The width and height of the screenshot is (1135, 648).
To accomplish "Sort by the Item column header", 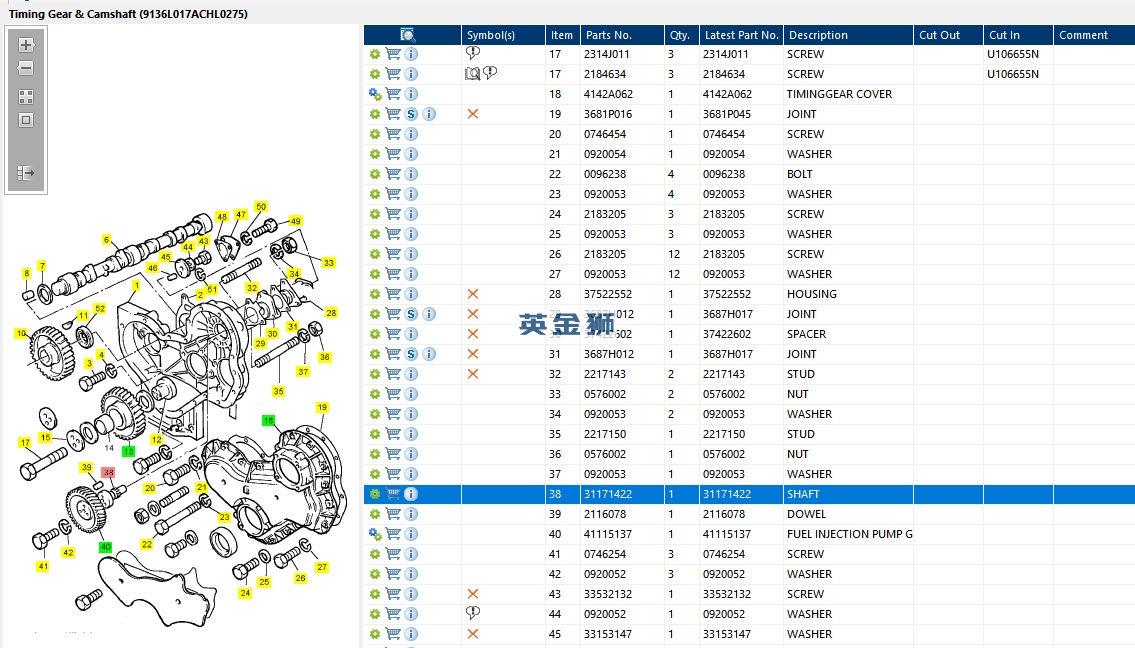I will pyautogui.click(x=562, y=35).
